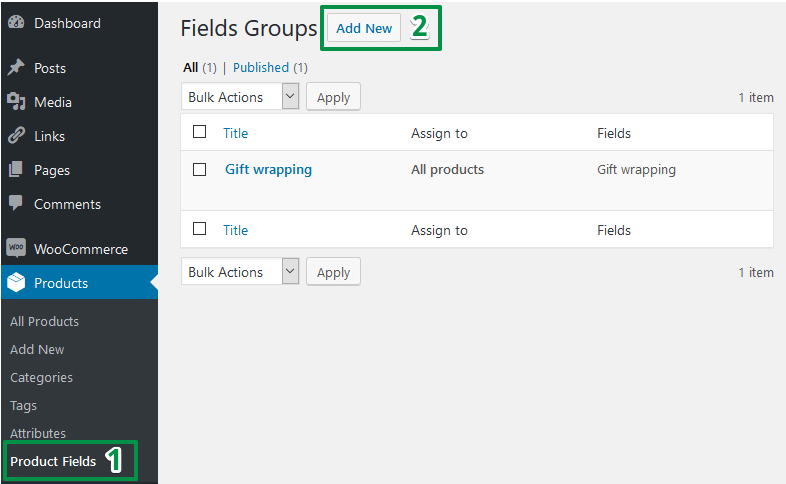Open the Pages menu item
Screen dimensions: 786x484
click(52, 170)
